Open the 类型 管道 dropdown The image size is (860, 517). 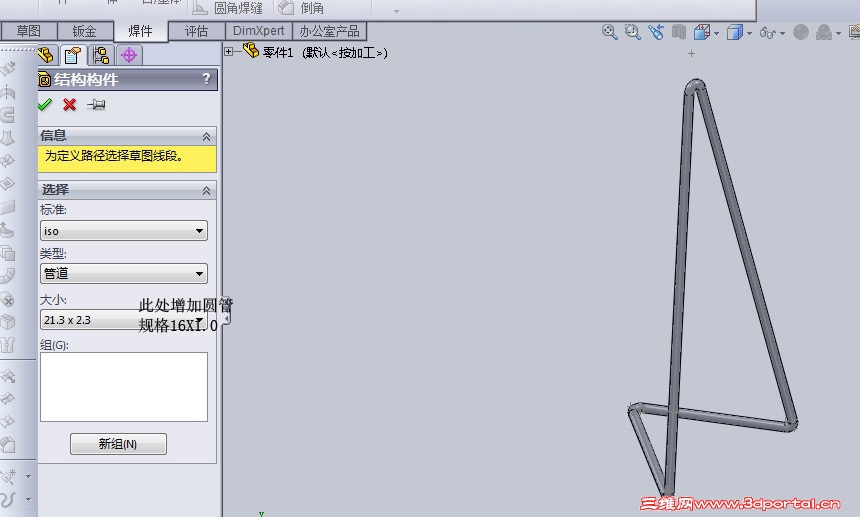tap(124, 273)
